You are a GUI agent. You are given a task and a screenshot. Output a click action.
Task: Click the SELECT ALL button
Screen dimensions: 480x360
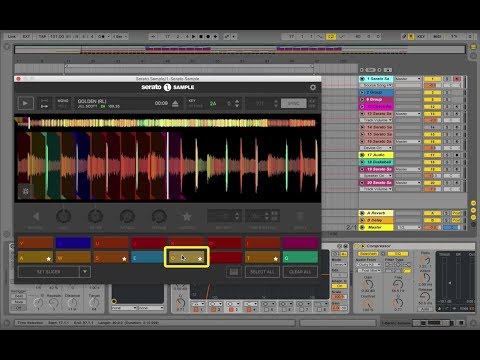[x=262, y=272]
